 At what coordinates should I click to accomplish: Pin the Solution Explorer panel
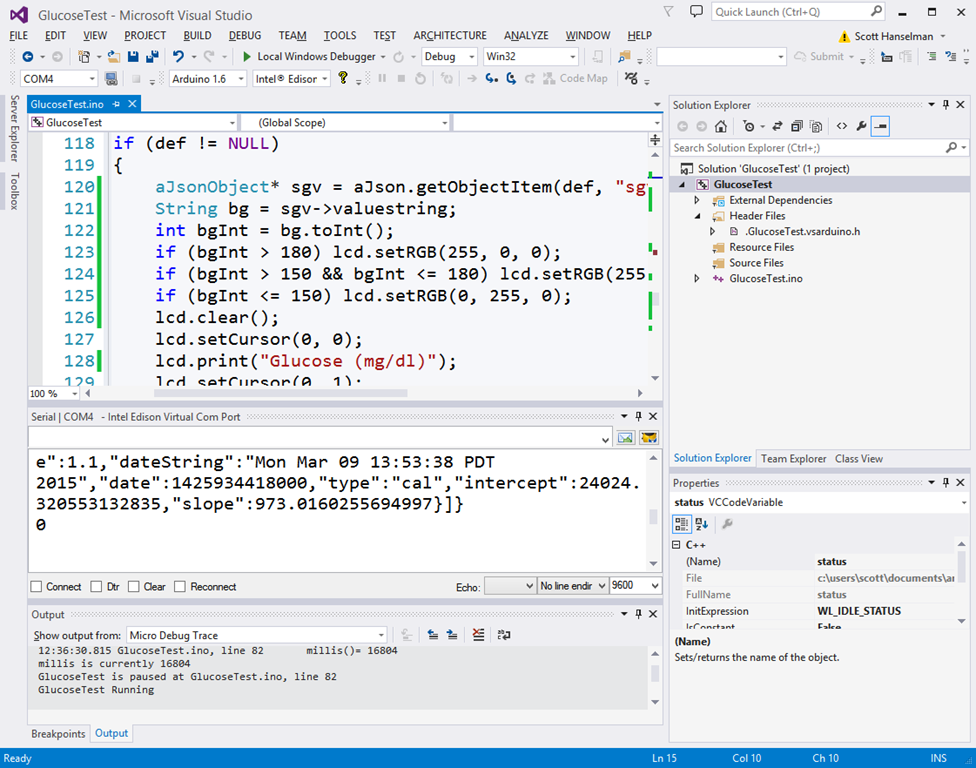(946, 105)
